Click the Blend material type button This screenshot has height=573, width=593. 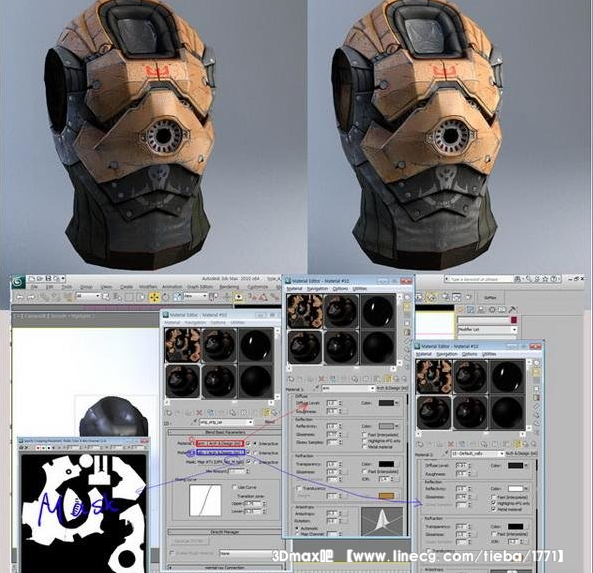click(x=270, y=422)
